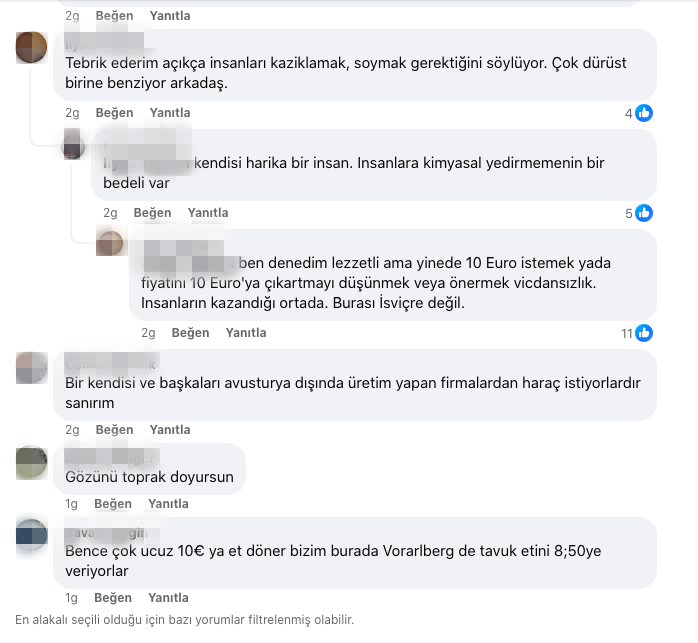Click Beğen under 'Burası İsviçre değil' reply

[191, 333]
